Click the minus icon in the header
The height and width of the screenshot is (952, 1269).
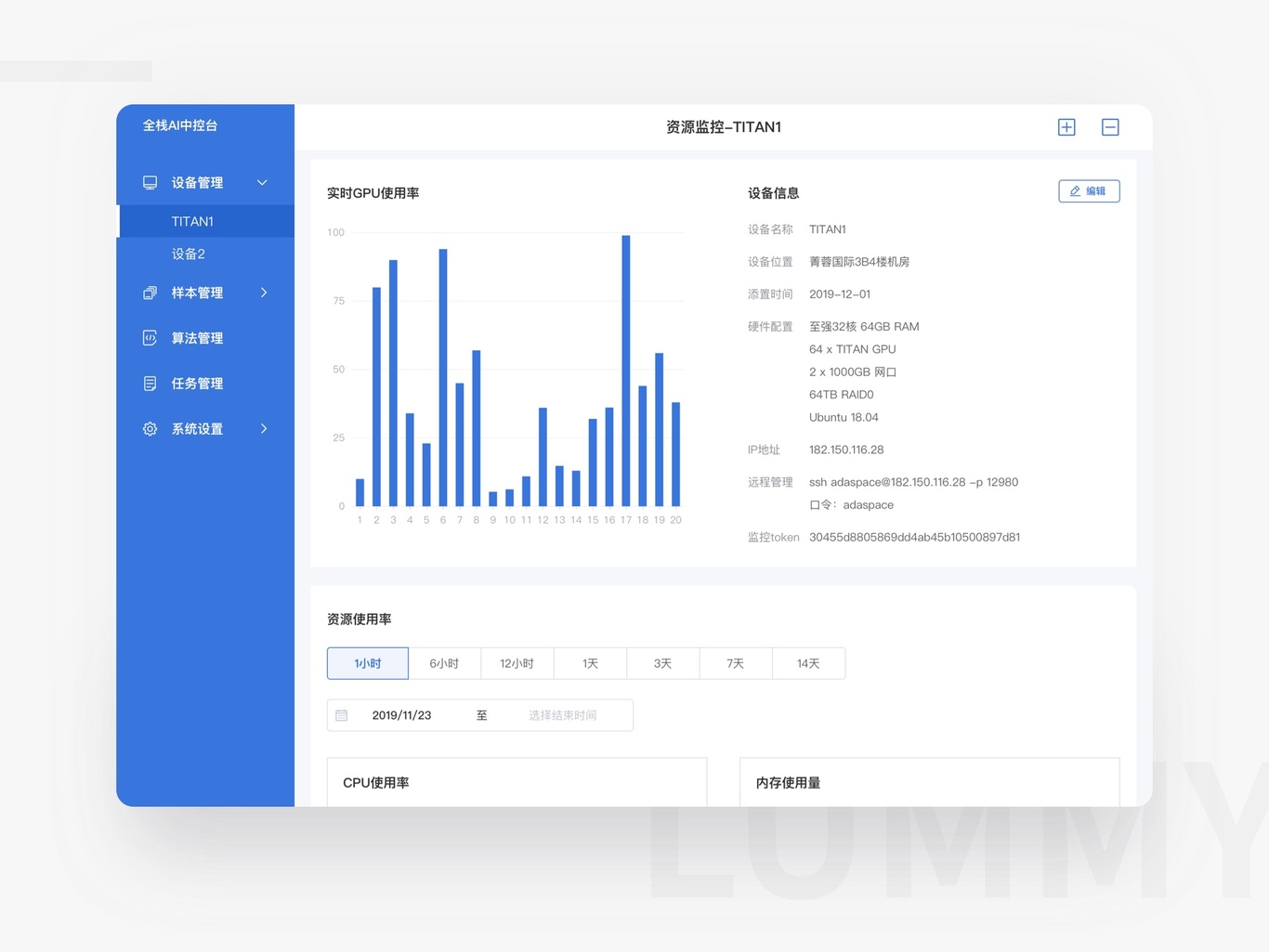(1110, 127)
